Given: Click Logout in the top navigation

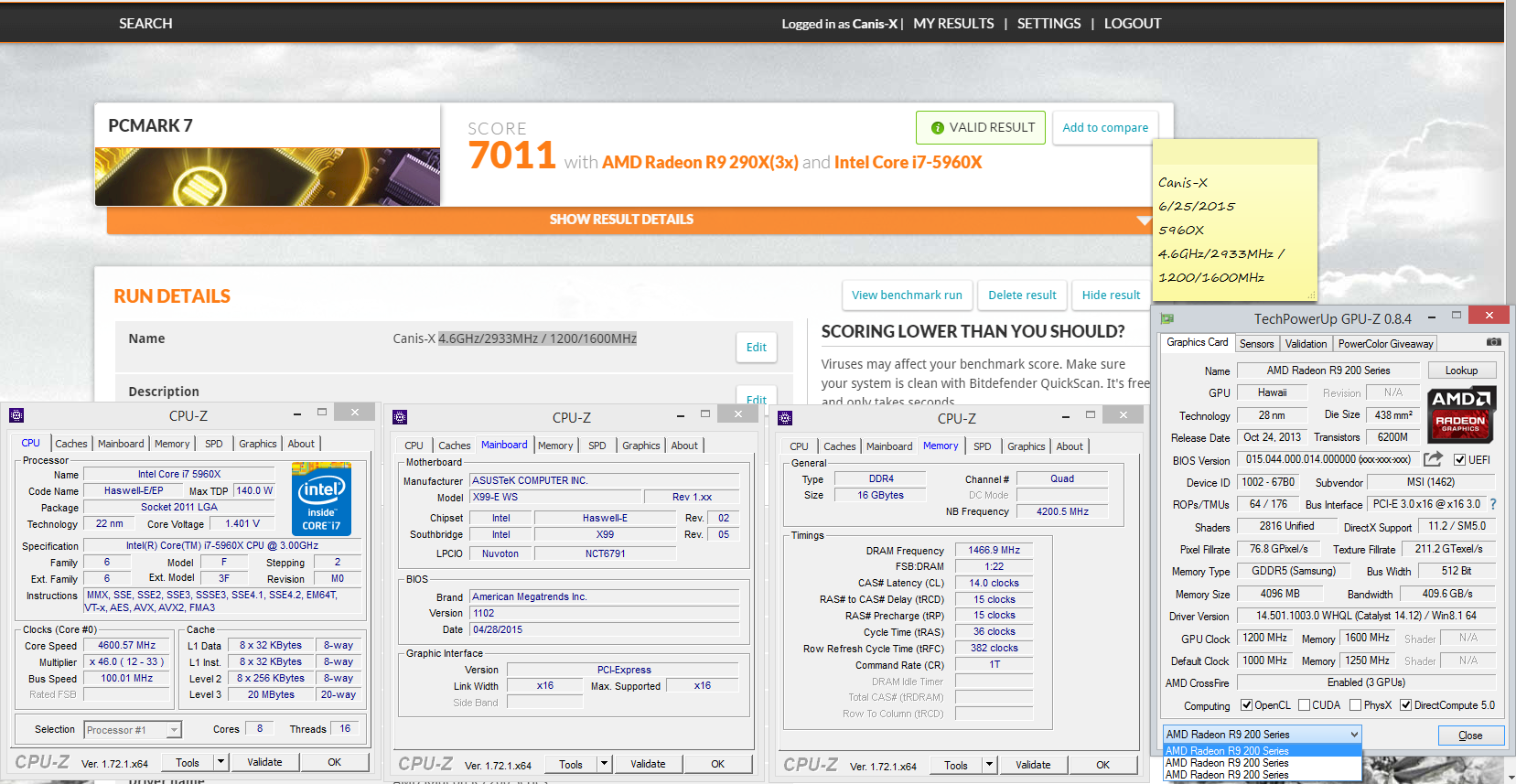Looking at the screenshot, I should pyautogui.click(x=1133, y=24).
